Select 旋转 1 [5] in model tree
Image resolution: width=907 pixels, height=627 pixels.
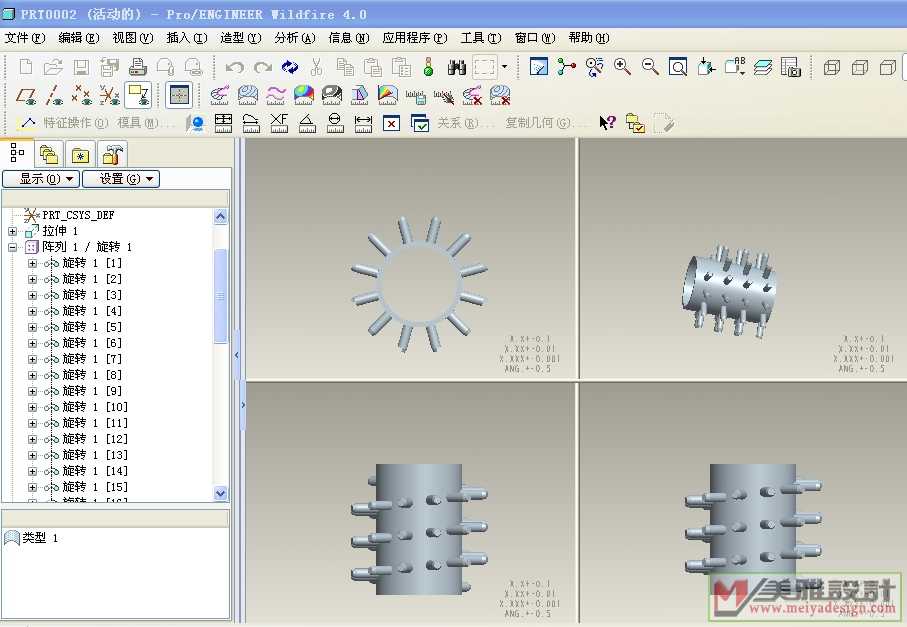[92, 327]
